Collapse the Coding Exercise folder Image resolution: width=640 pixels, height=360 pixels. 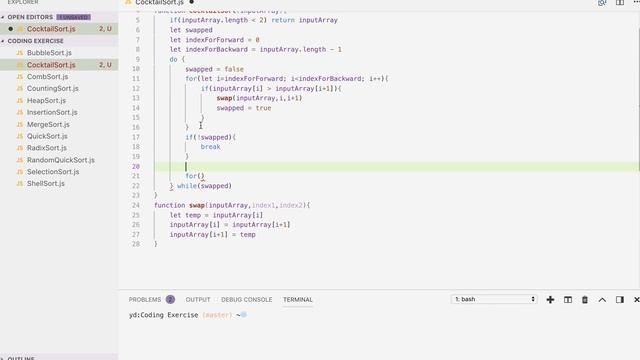coord(36,41)
